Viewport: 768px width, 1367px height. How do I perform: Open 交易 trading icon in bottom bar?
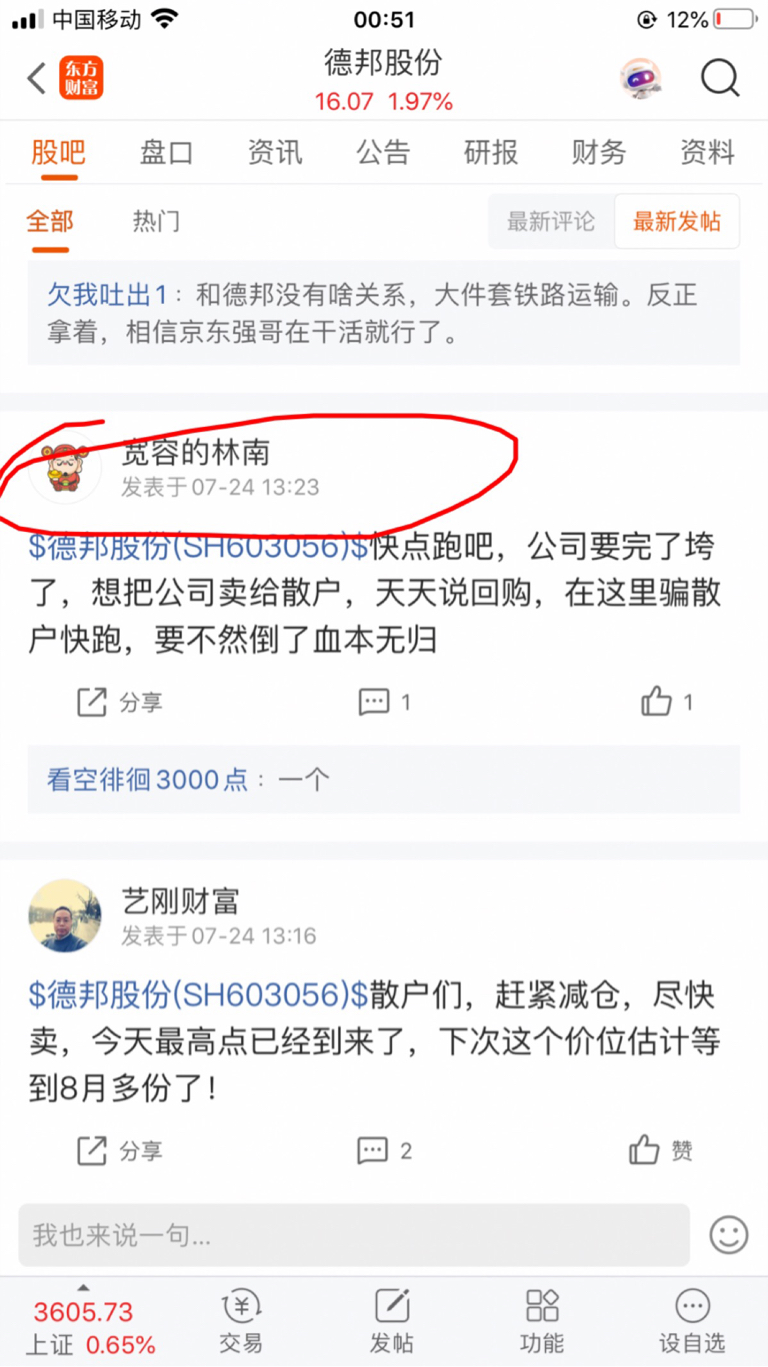[241, 1322]
